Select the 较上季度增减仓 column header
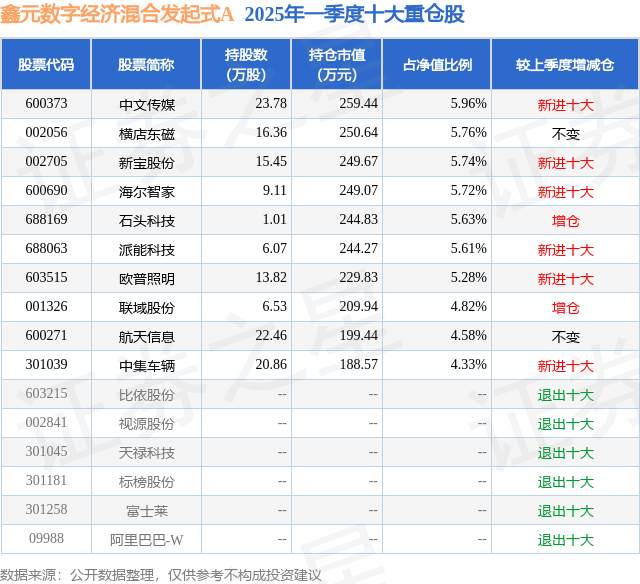 pos(565,65)
